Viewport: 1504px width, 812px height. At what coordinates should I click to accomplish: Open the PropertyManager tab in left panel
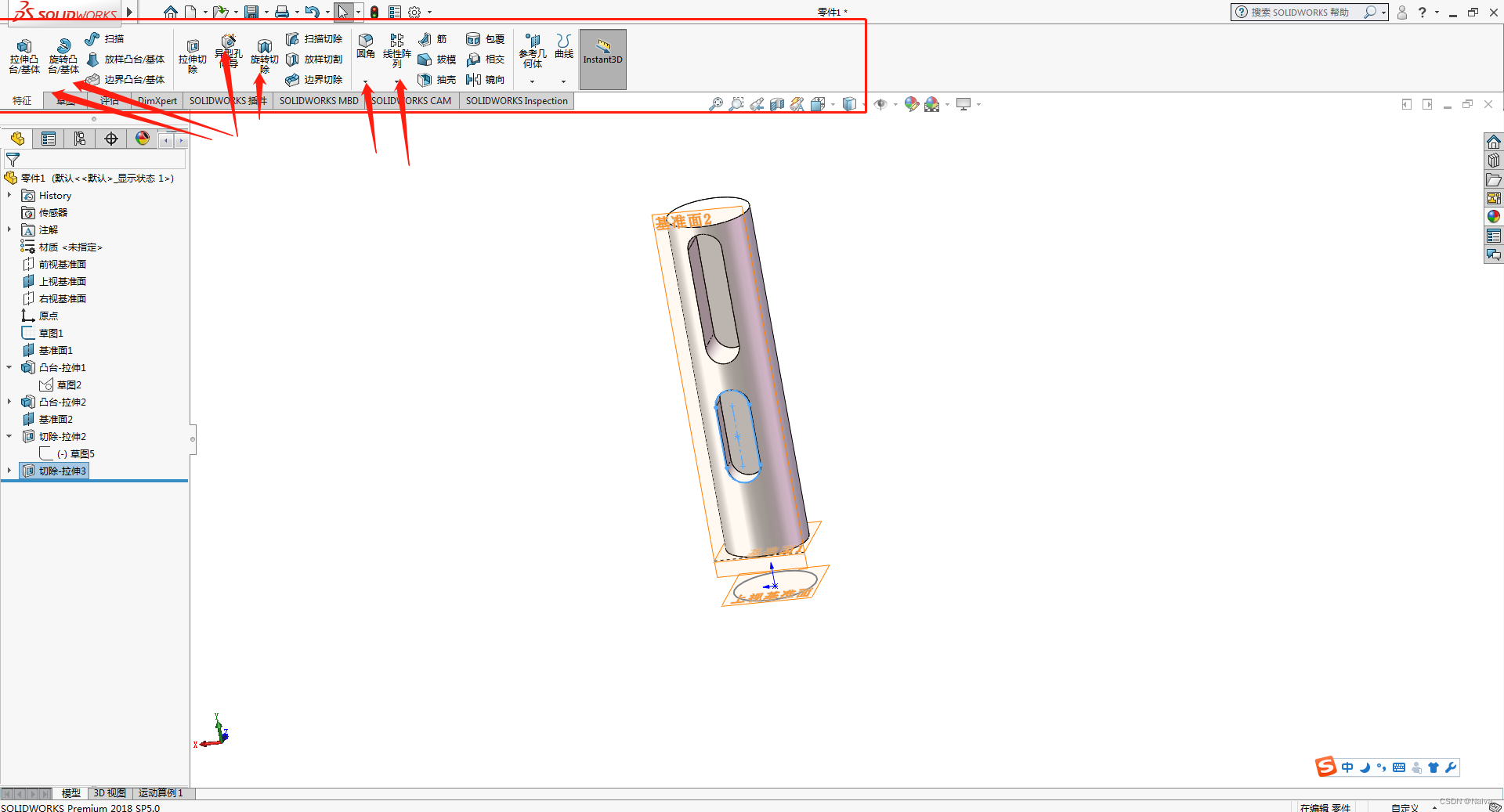coord(49,139)
